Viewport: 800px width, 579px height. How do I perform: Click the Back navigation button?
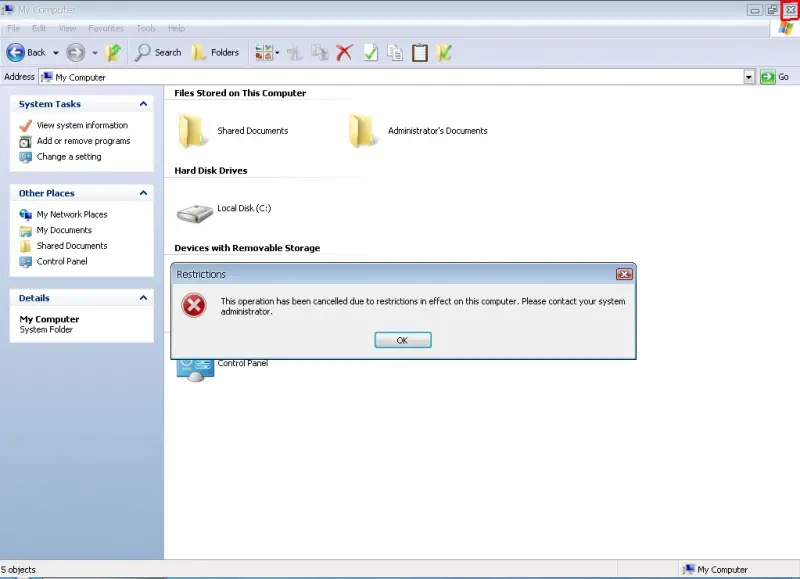[x=26, y=53]
